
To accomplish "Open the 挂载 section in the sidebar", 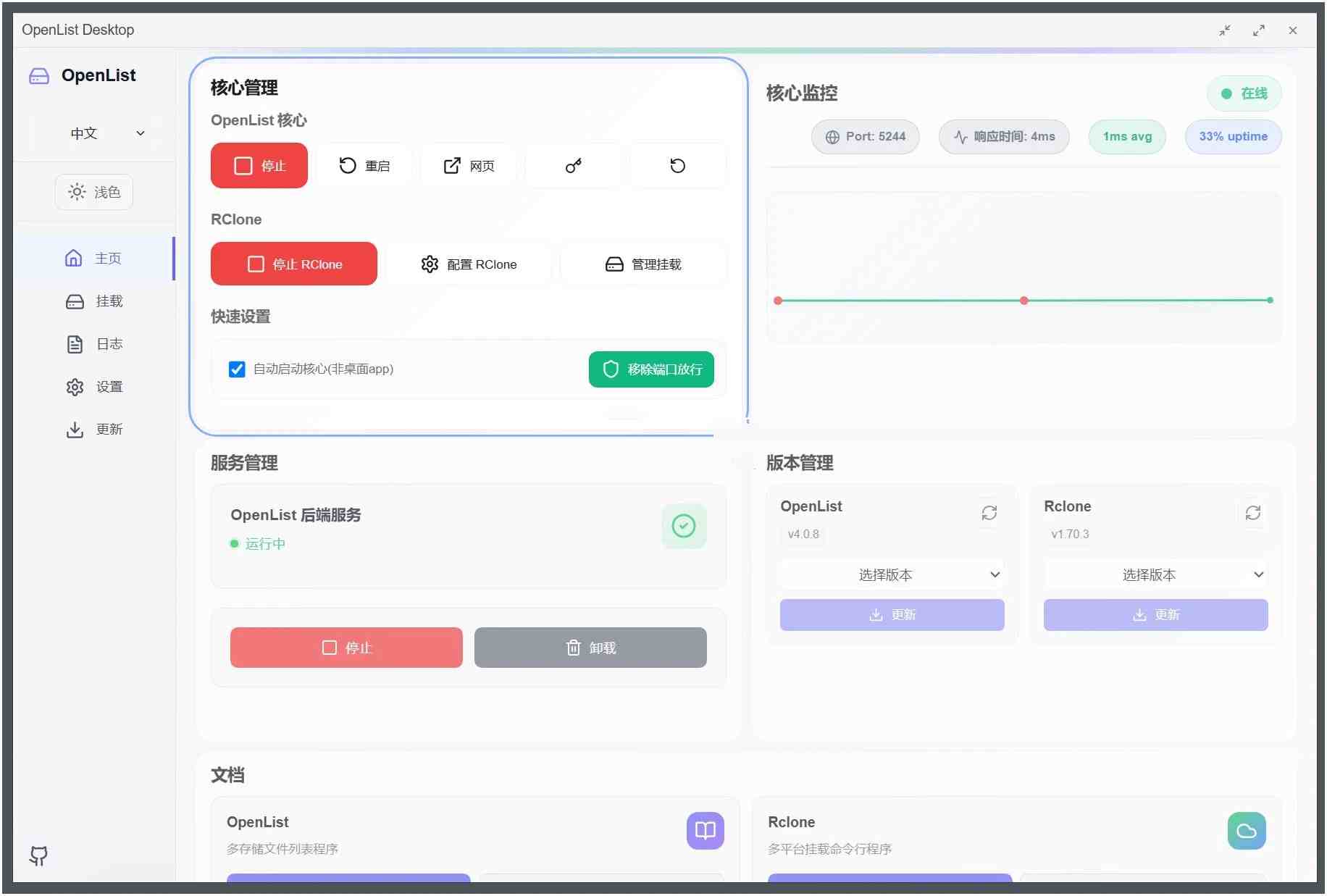I will (x=93, y=301).
